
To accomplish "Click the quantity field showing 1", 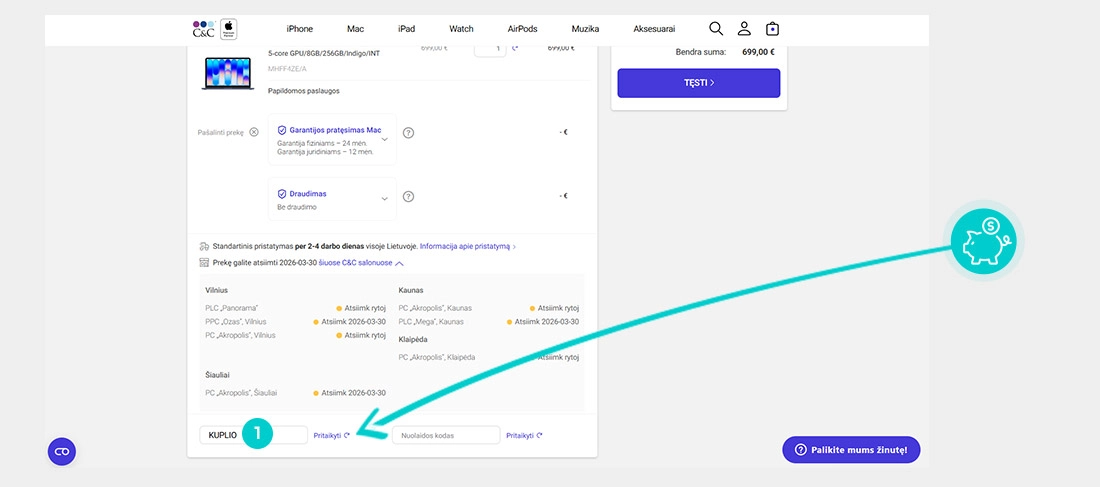I will click(x=490, y=49).
